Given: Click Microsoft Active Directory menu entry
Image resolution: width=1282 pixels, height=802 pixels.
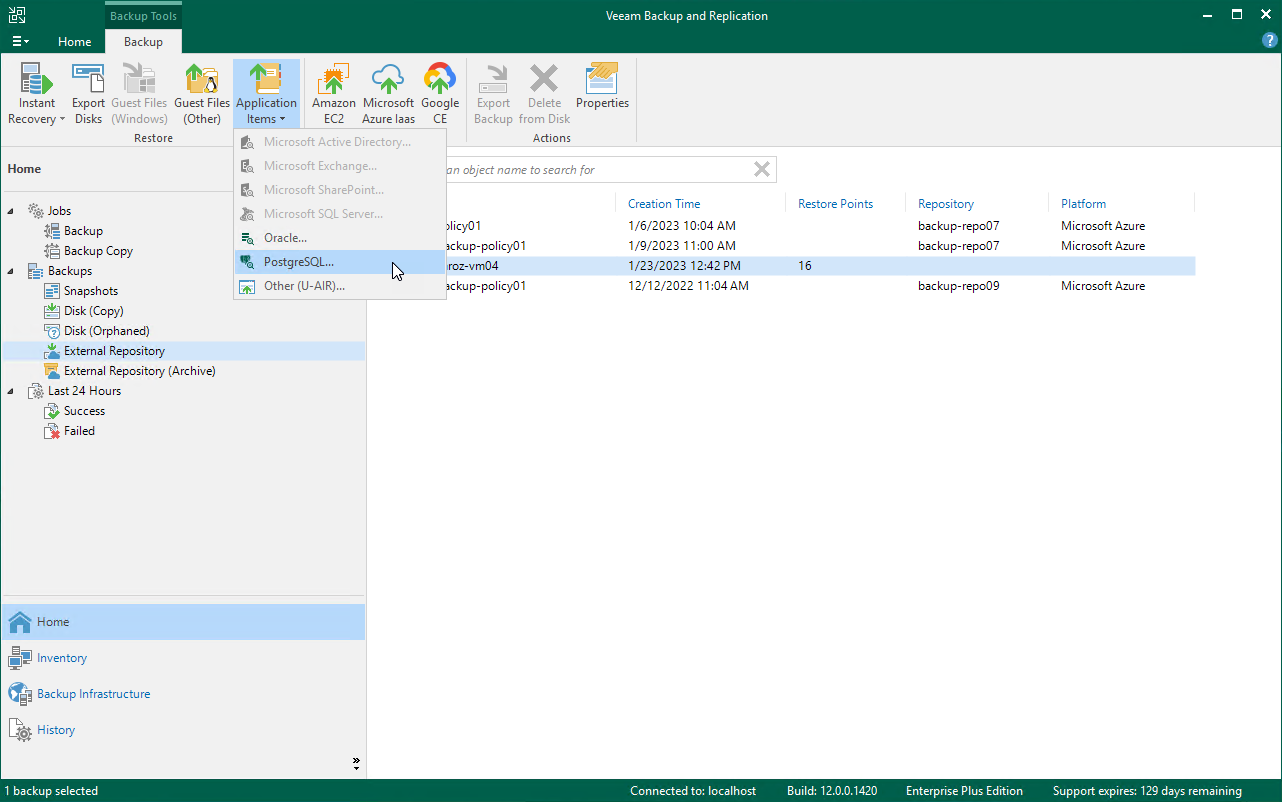Looking at the screenshot, I should pos(340,142).
